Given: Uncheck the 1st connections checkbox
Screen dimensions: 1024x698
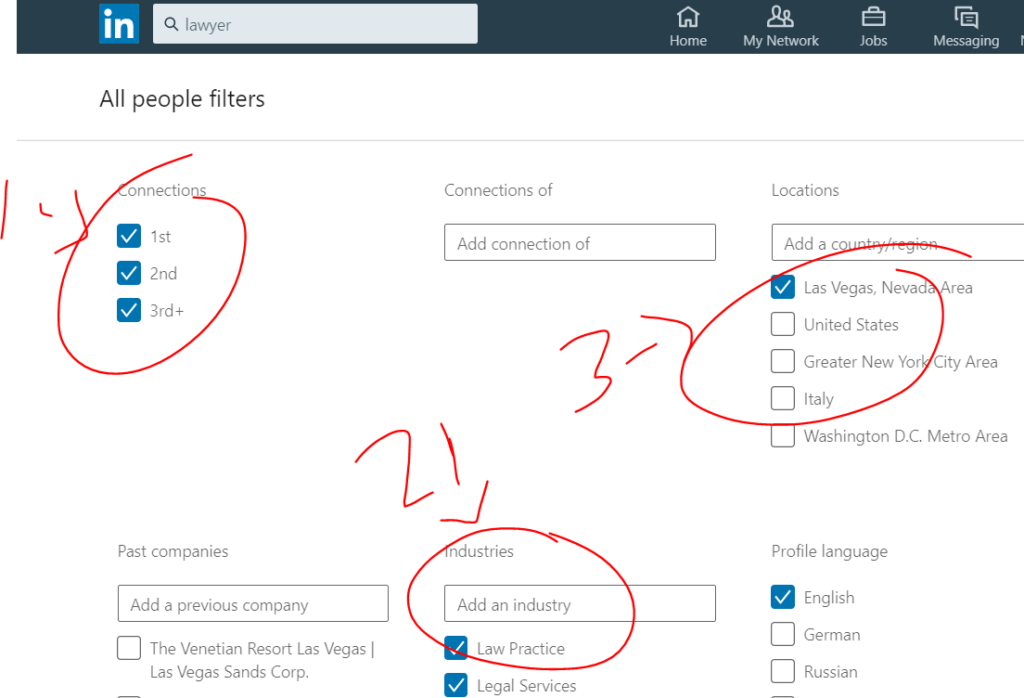Looking at the screenshot, I should (129, 236).
